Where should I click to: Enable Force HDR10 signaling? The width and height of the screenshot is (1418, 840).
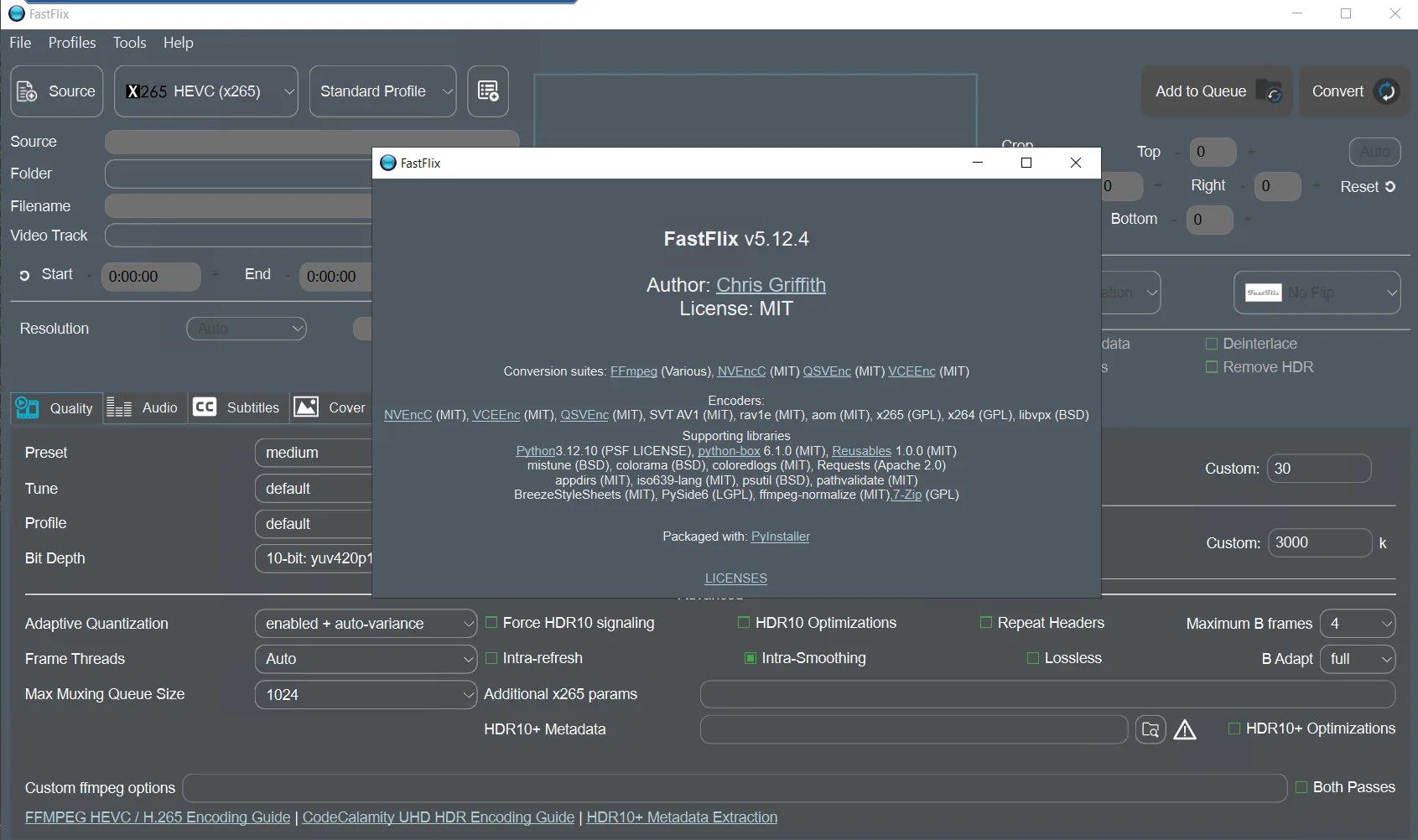point(492,622)
